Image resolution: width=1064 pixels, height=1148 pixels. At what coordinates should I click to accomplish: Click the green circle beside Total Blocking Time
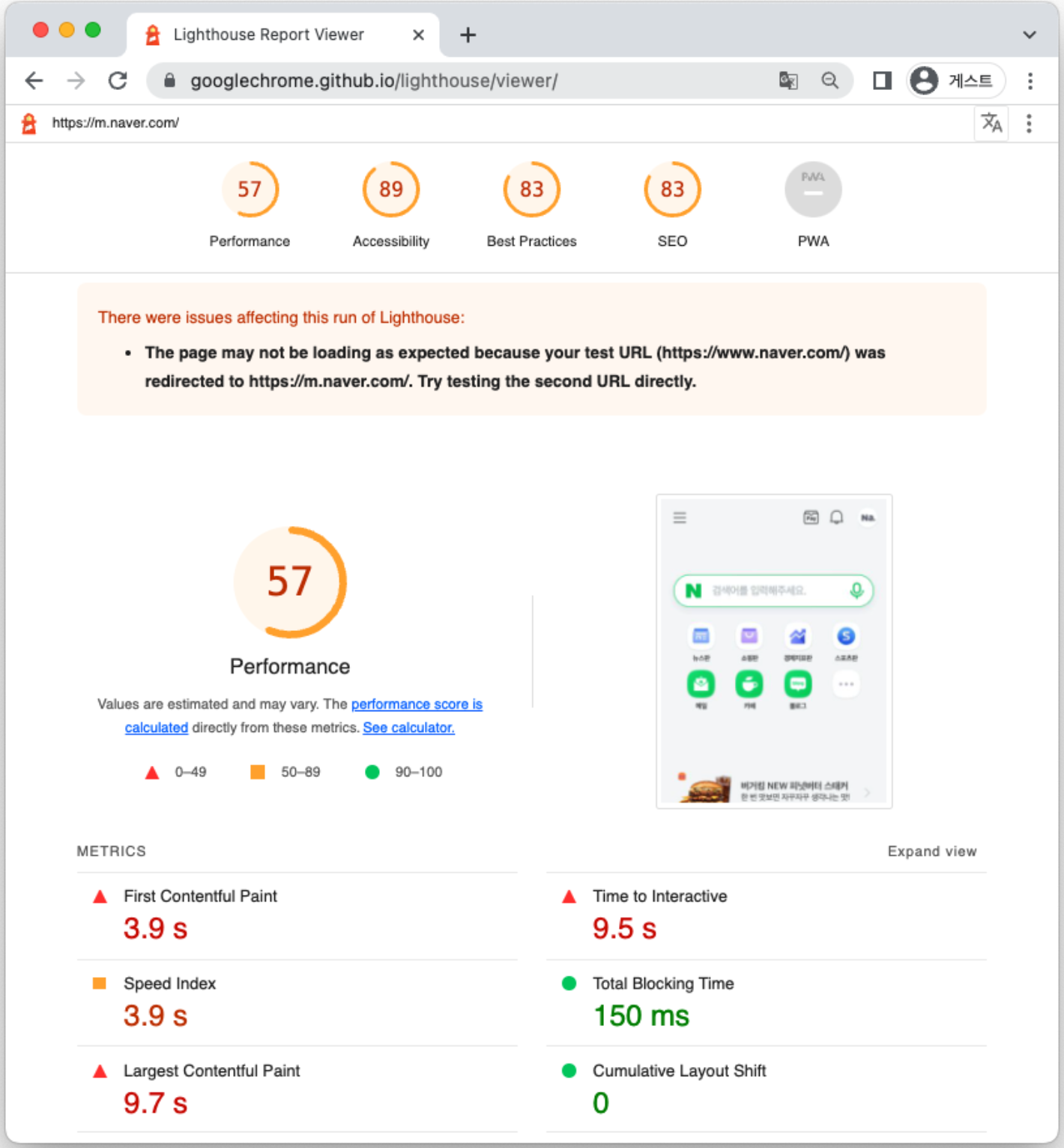[x=569, y=983]
